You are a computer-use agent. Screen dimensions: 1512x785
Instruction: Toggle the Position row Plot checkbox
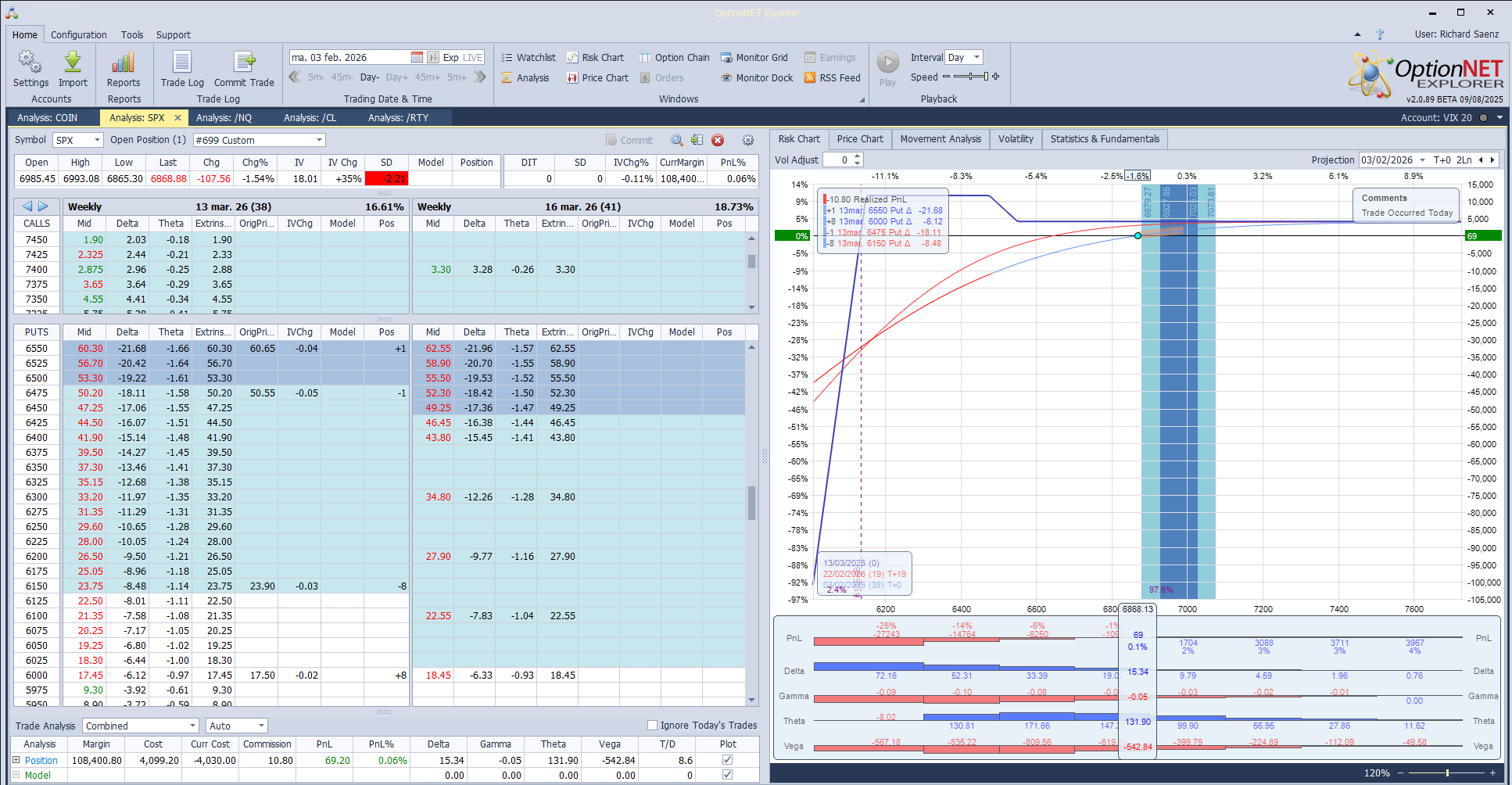click(x=727, y=759)
